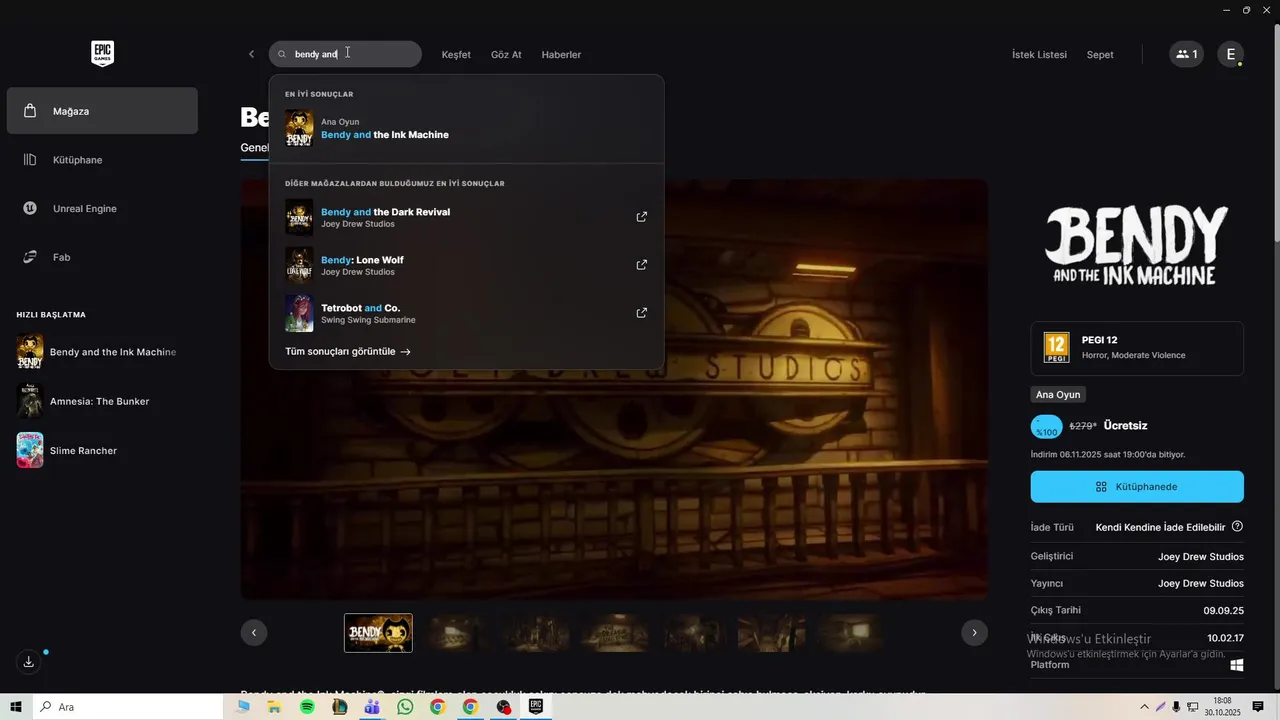Viewport: 1280px width, 720px height.
Task: Click the Epic Games logo
Action: 102,54
